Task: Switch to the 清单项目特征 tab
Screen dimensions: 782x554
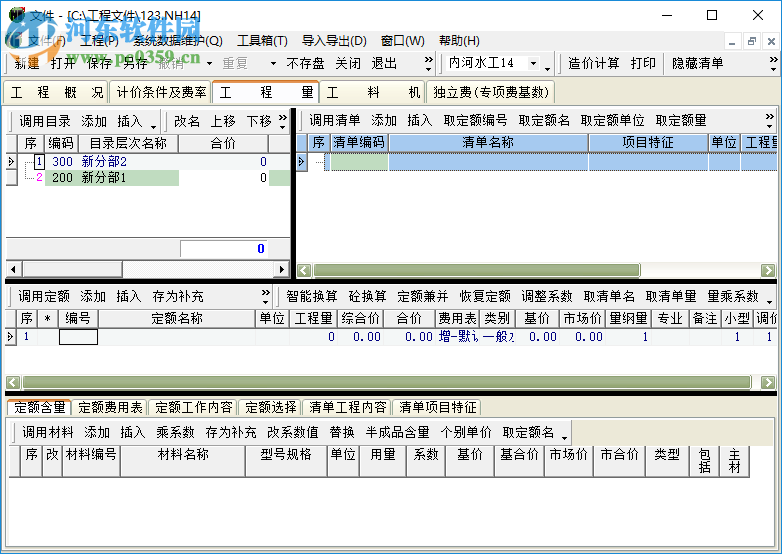Action: click(437, 407)
